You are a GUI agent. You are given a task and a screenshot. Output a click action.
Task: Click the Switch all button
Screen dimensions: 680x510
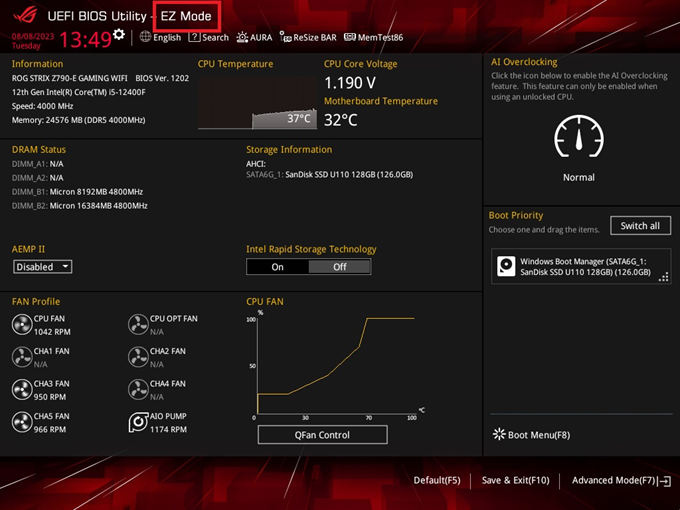tap(640, 226)
